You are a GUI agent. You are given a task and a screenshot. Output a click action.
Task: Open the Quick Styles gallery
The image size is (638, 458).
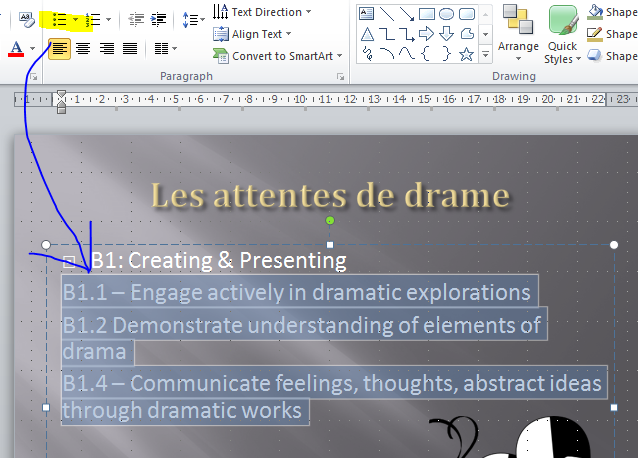(x=562, y=34)
